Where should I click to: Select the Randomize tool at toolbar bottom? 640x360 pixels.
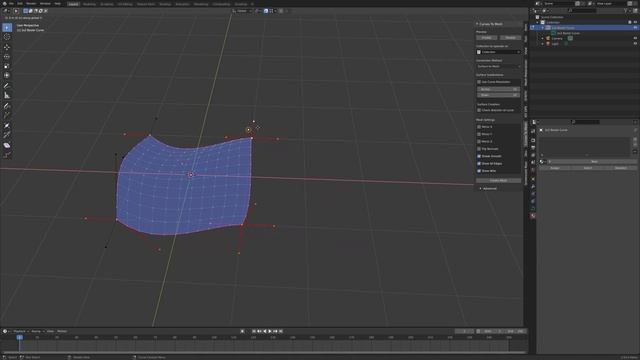click(x=7, y=155)
